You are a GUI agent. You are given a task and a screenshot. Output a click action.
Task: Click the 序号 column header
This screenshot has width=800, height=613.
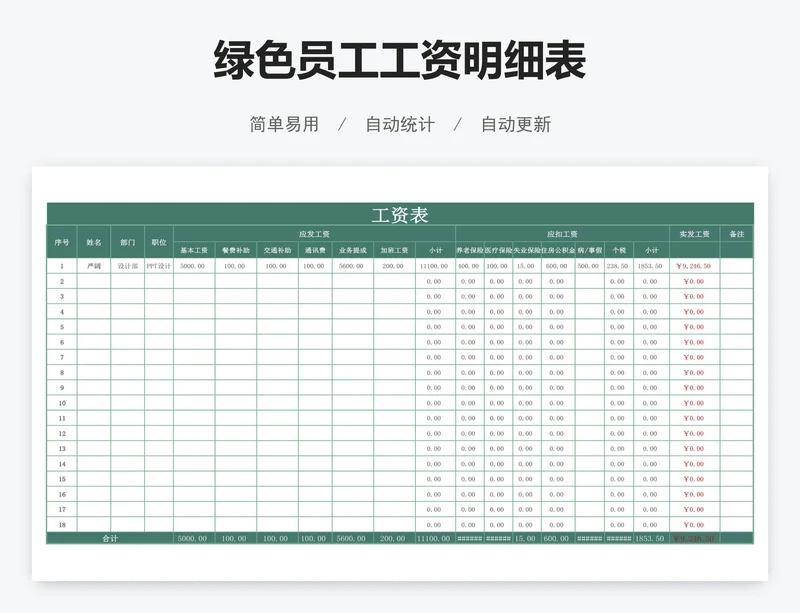(62, 242)
